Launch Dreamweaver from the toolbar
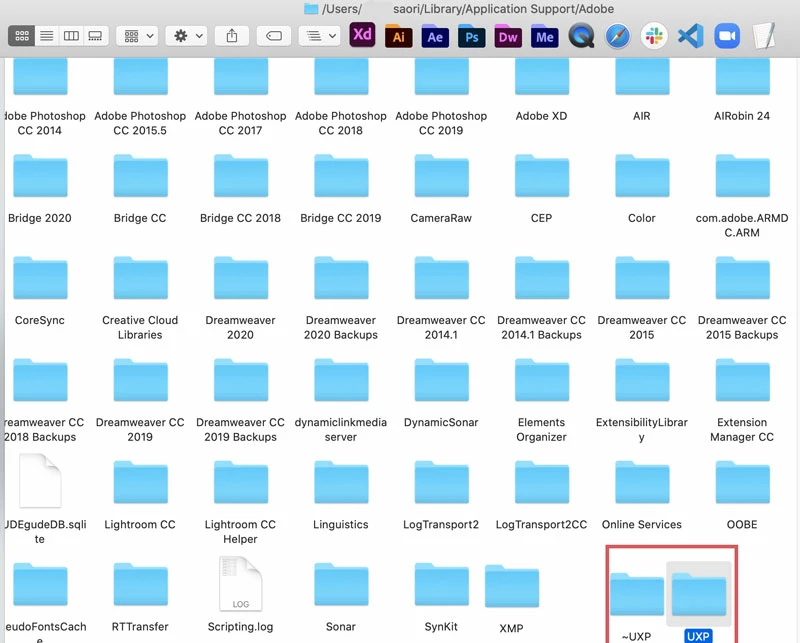 tap(508, 36)
